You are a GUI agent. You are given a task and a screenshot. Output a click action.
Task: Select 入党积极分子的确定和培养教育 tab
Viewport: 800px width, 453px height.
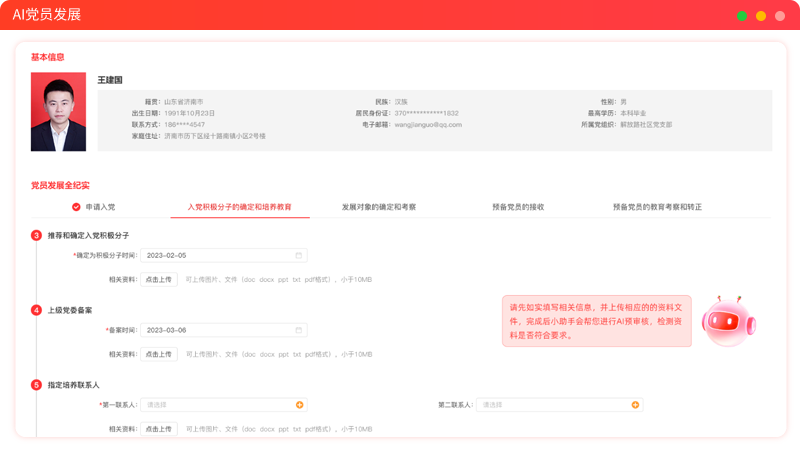(239, 207)
